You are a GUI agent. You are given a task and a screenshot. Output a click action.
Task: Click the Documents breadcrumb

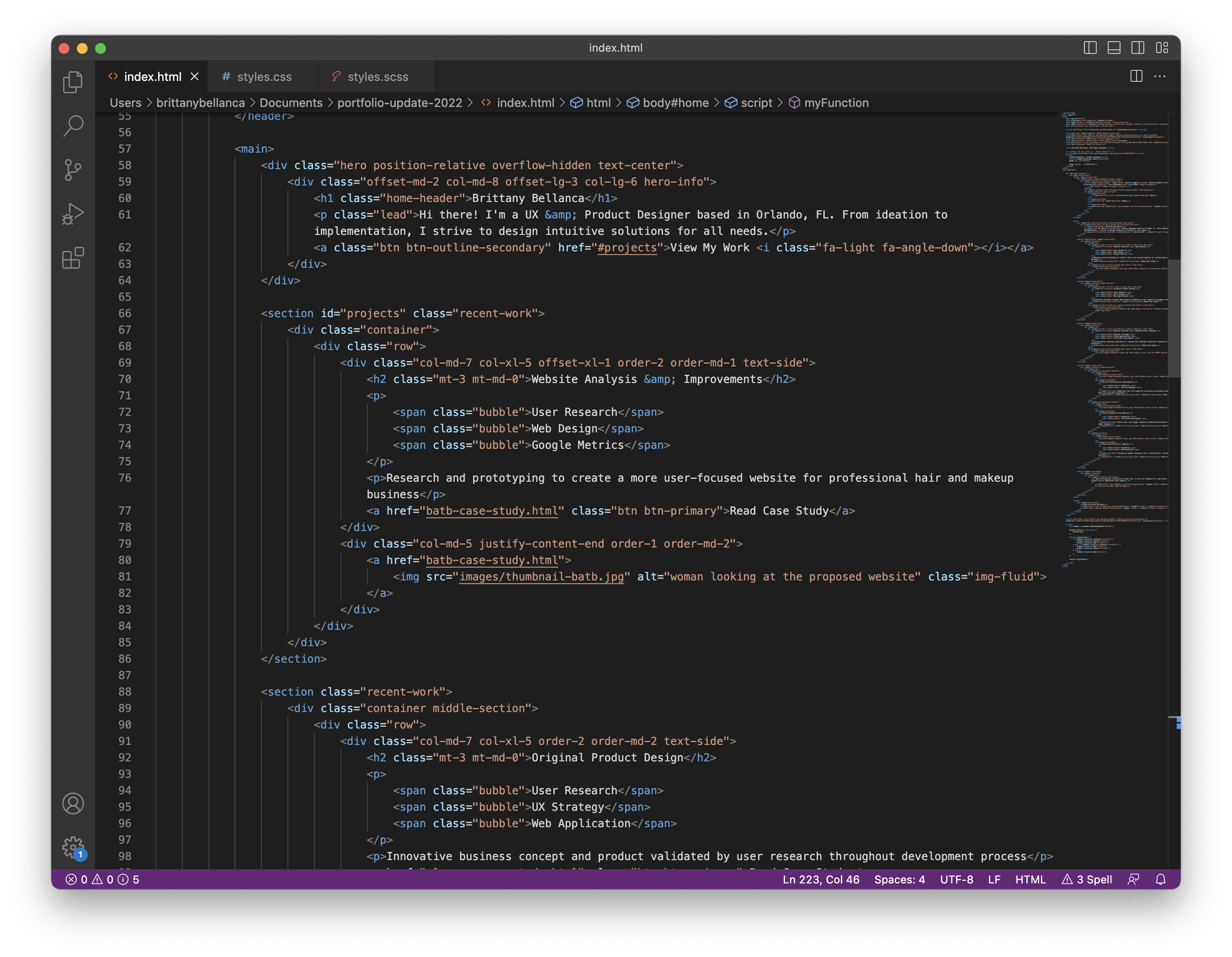tap(291, 103)
